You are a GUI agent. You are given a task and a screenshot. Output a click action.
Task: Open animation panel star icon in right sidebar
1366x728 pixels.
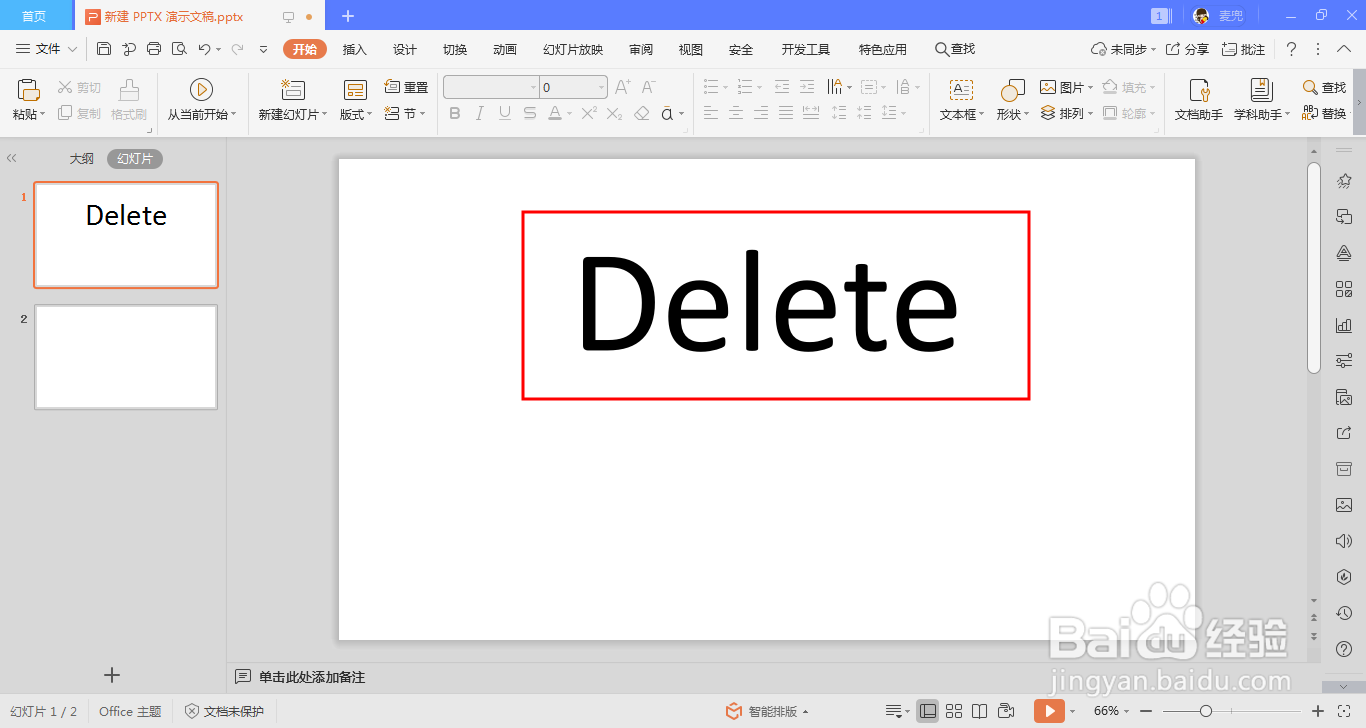coord(1344,181)
